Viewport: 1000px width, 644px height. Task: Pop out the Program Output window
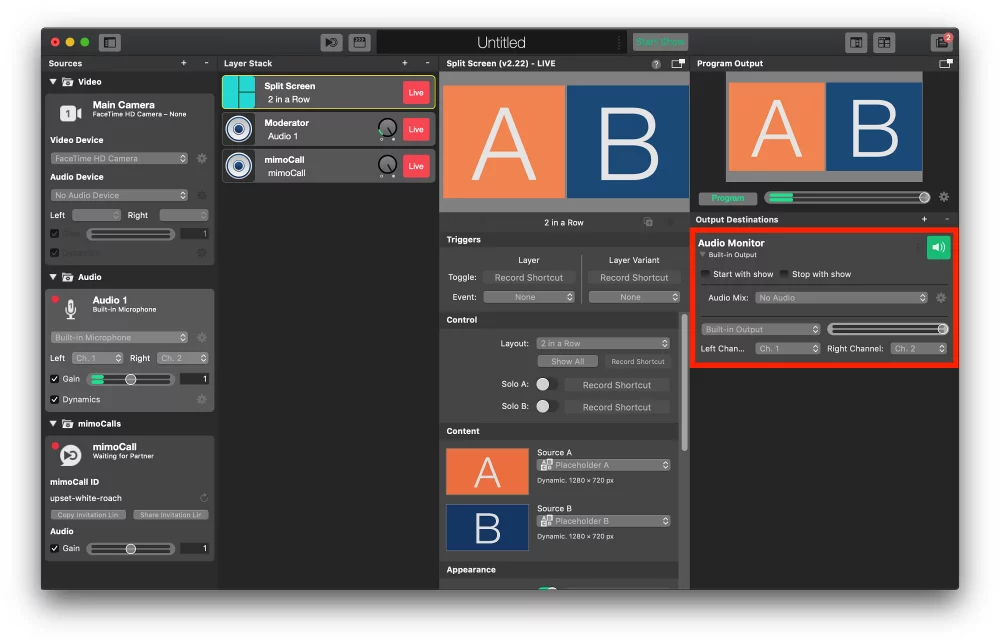[946, 63]
